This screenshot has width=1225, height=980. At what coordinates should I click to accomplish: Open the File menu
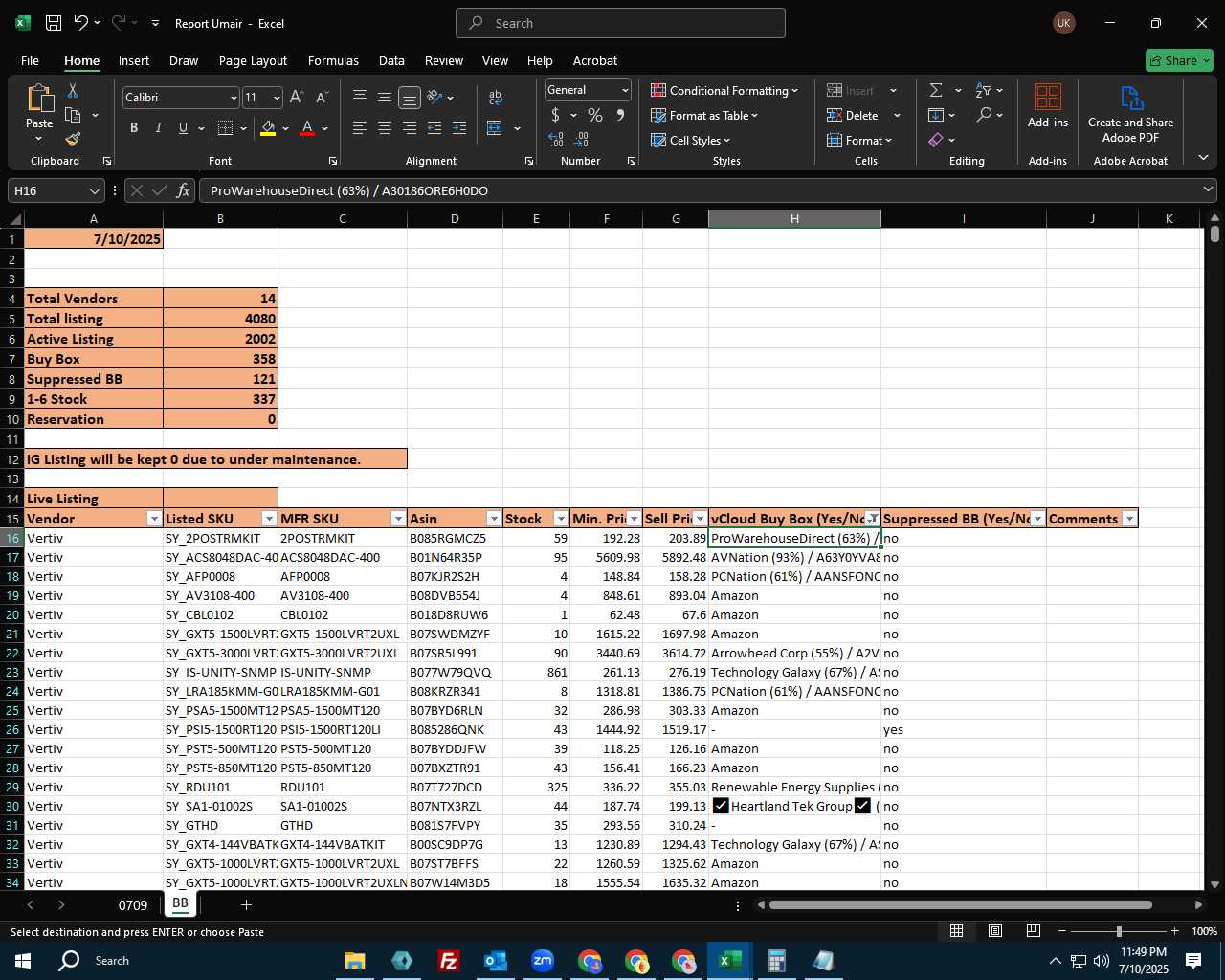point(30,60)
